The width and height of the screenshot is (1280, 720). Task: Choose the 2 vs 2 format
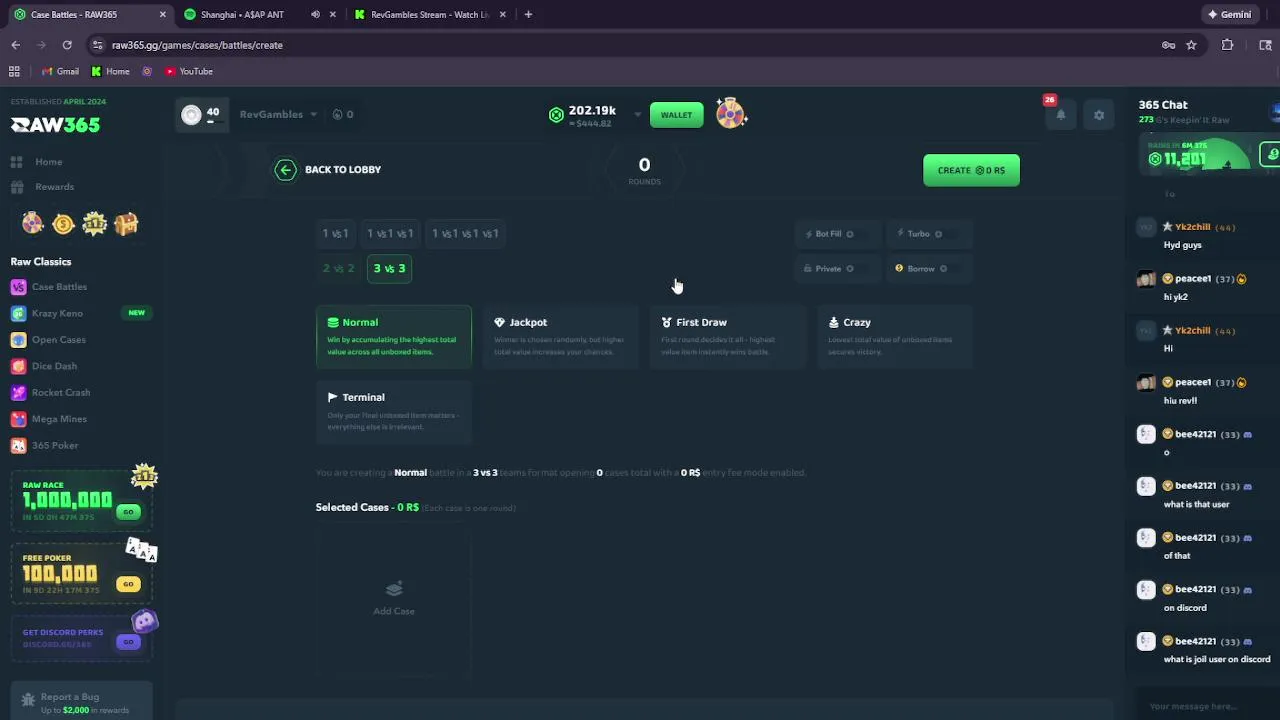tap(338, 269)
